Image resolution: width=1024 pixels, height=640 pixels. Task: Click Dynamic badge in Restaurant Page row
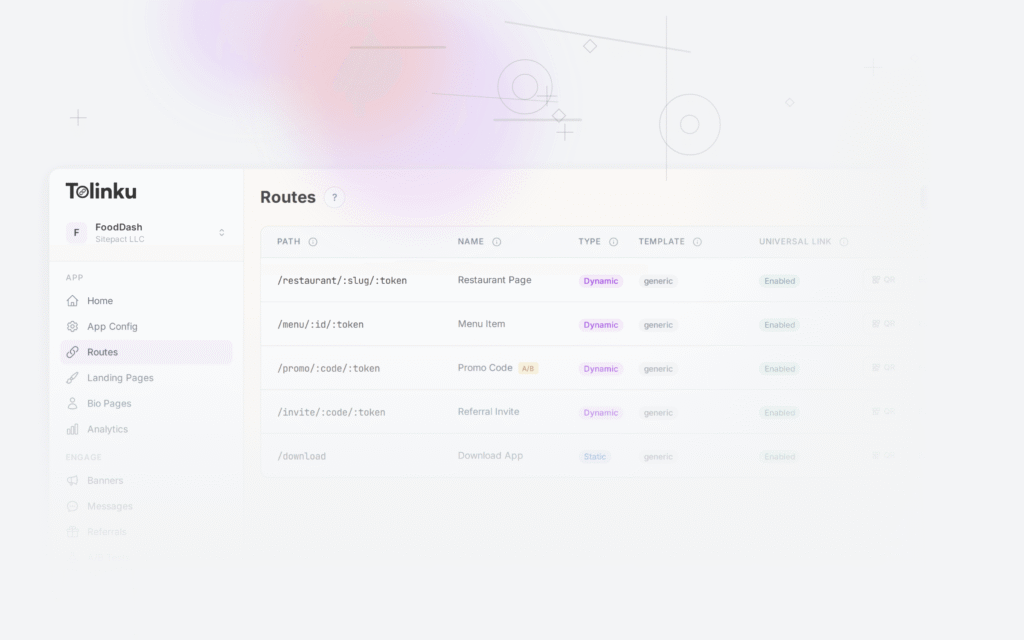[601, 281]
